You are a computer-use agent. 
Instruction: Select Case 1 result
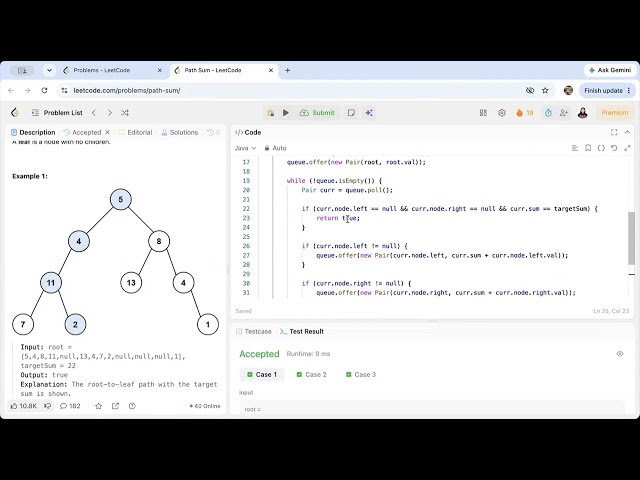[262, 374]
